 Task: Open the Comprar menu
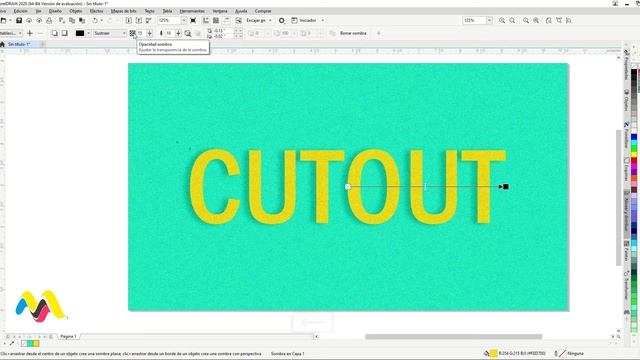(263, 11)
